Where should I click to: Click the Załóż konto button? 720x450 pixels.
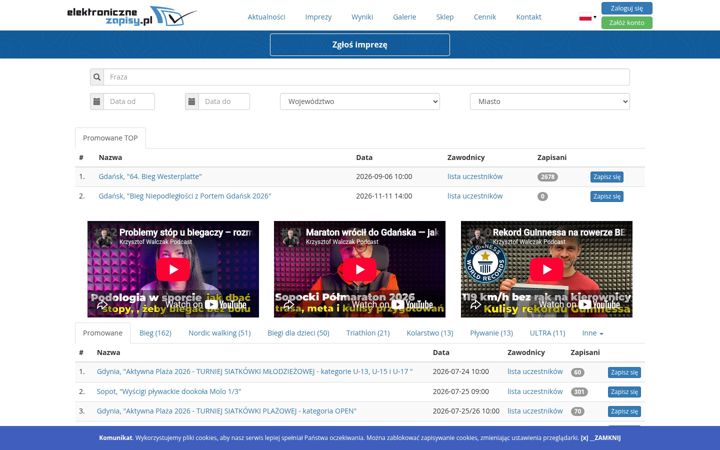627,22
